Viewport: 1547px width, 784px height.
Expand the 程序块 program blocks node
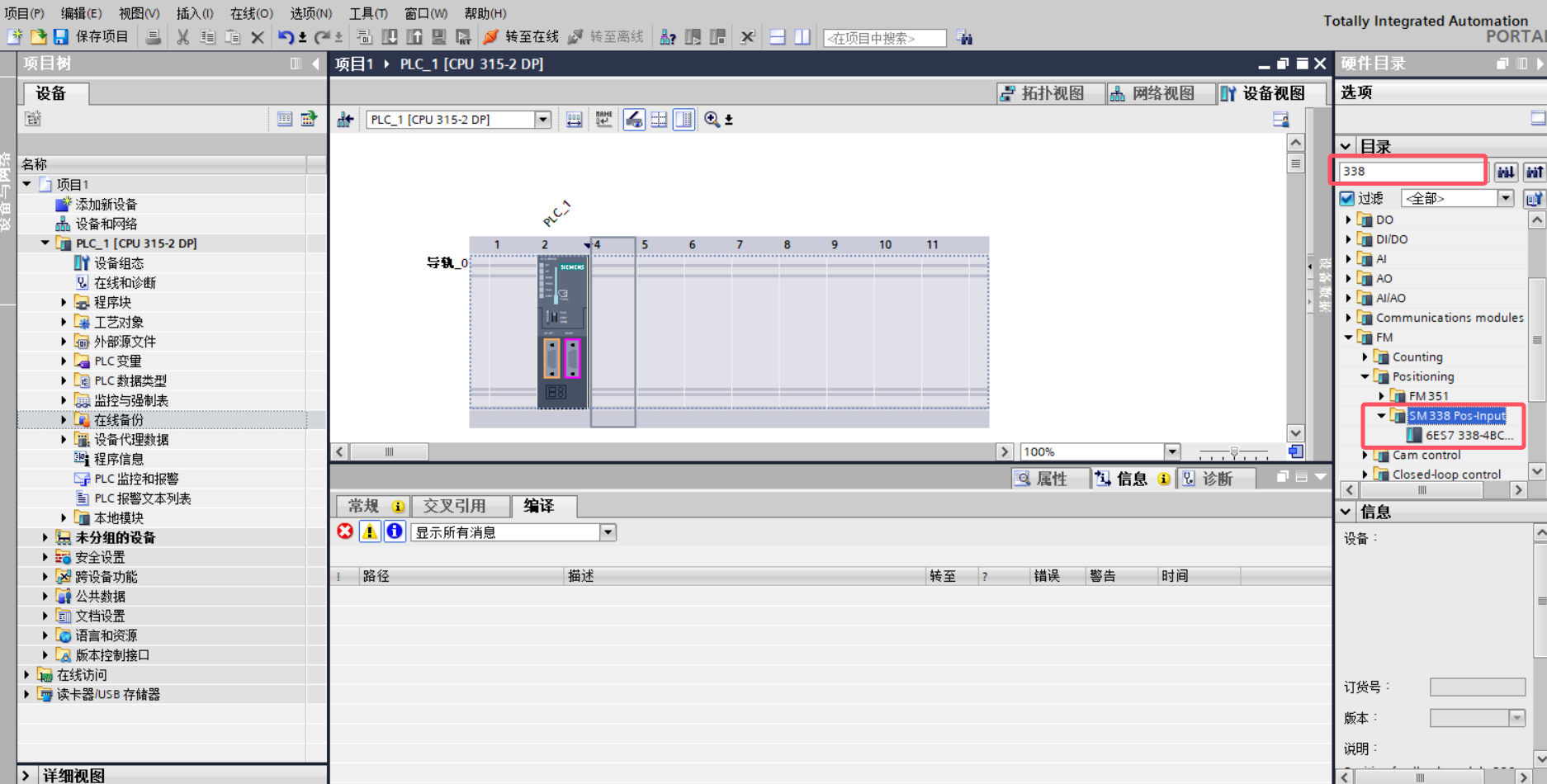coord(64,302)
